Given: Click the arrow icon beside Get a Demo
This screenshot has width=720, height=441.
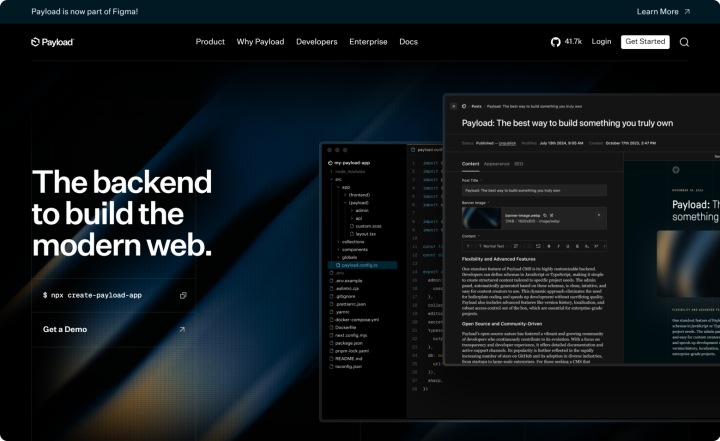Looking at the screenshot, I should [182, 329].
